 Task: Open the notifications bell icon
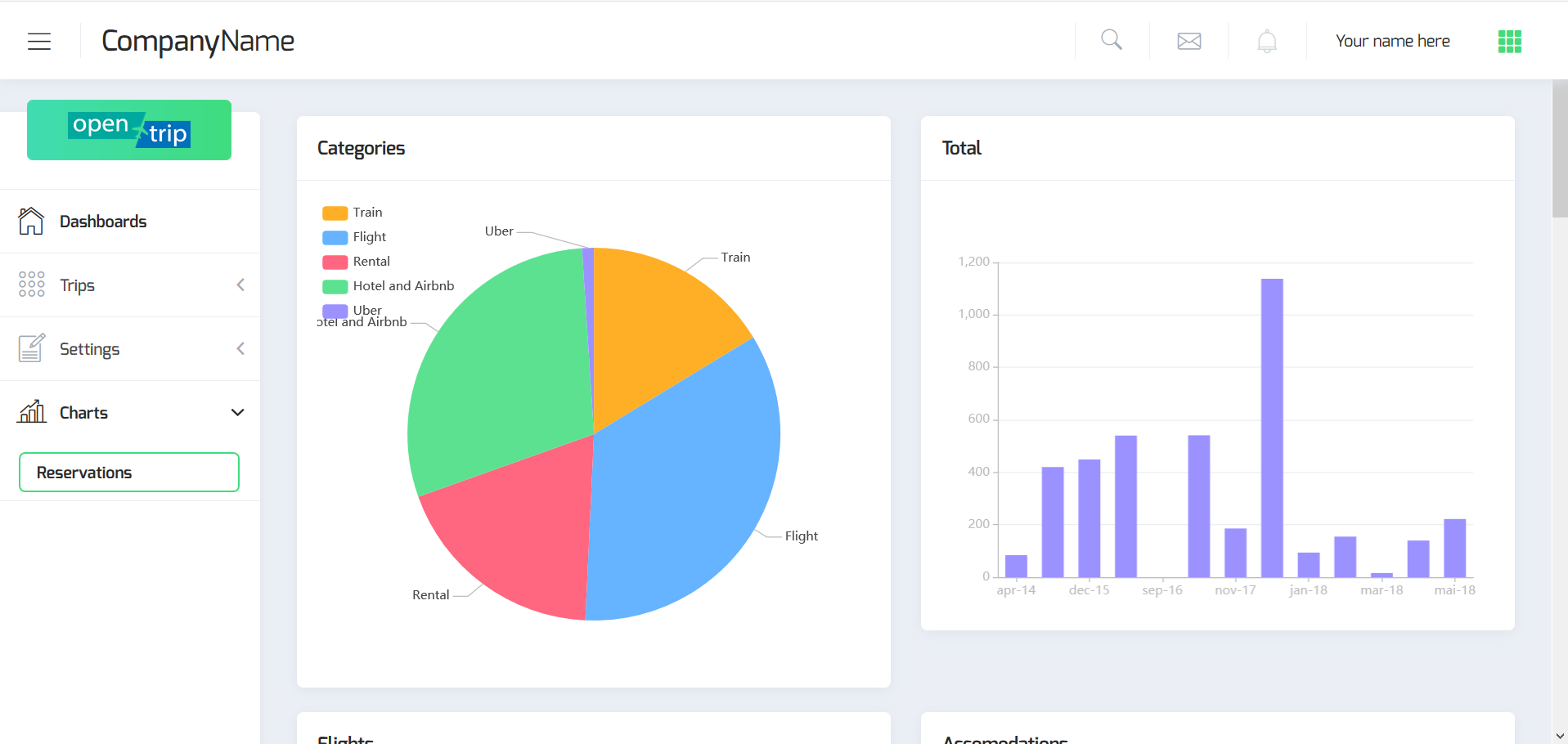click(x=1267, y=41)
